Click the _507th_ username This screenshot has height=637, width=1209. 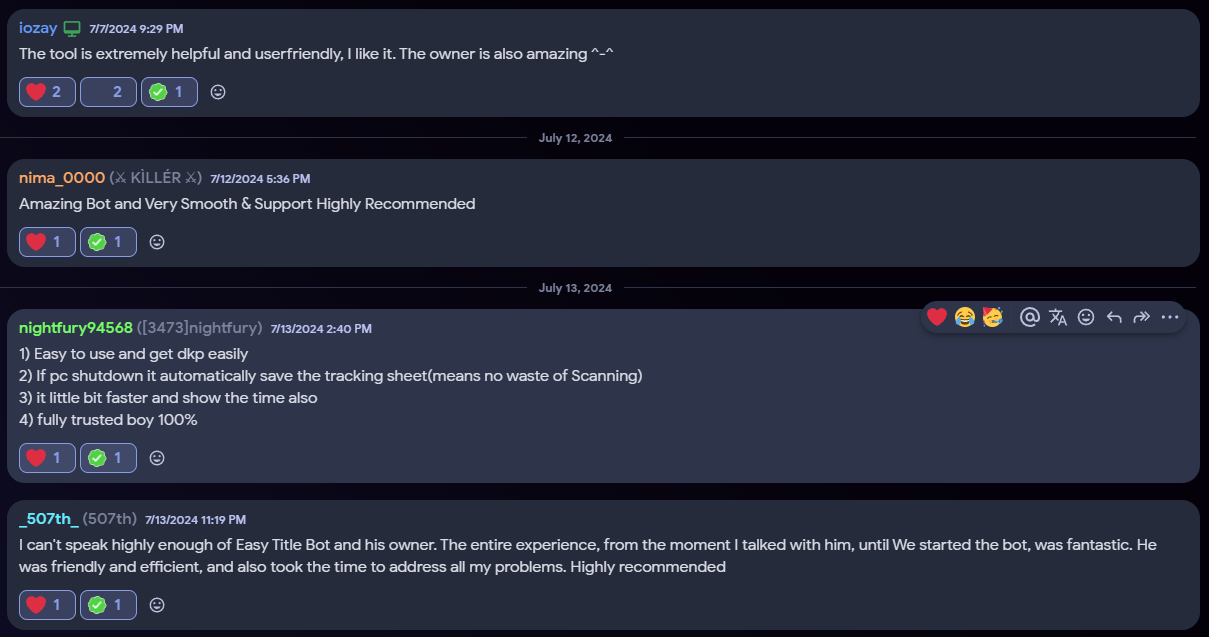[49, 519]
